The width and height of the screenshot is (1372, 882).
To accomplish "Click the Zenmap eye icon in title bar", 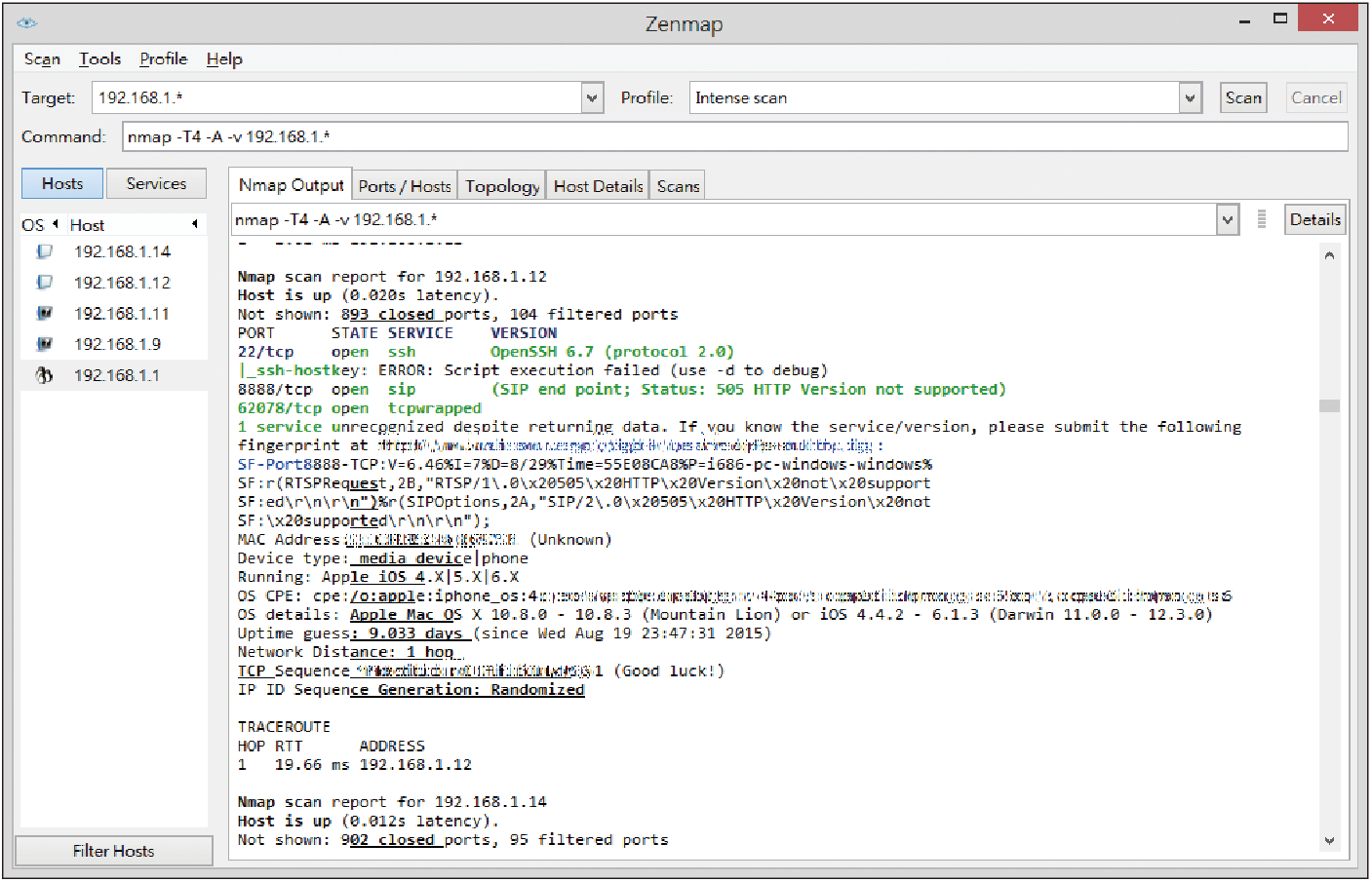I will pyautogui.click(x=27, y=22).
